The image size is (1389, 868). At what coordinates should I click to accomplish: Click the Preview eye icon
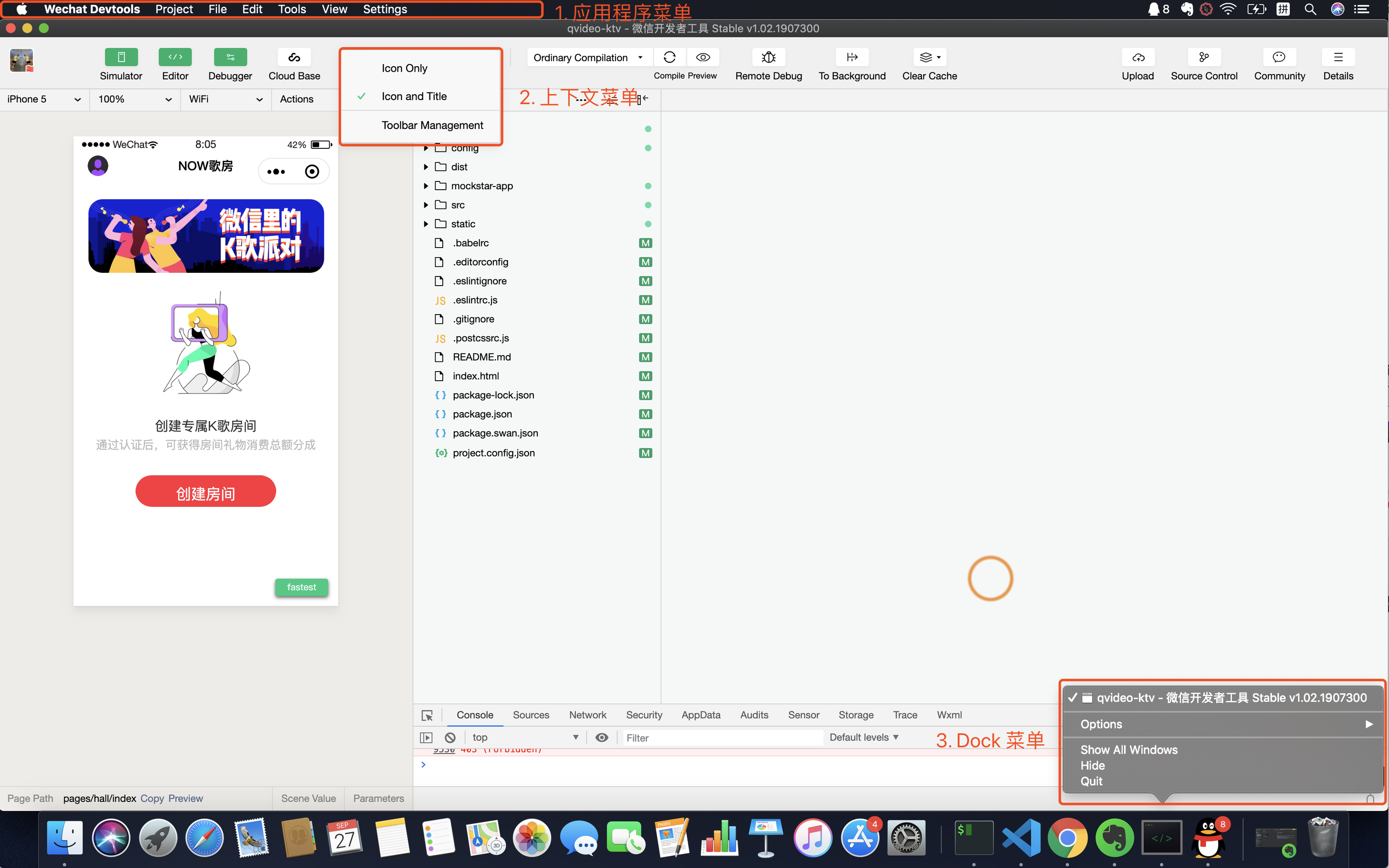click(703, 57)
